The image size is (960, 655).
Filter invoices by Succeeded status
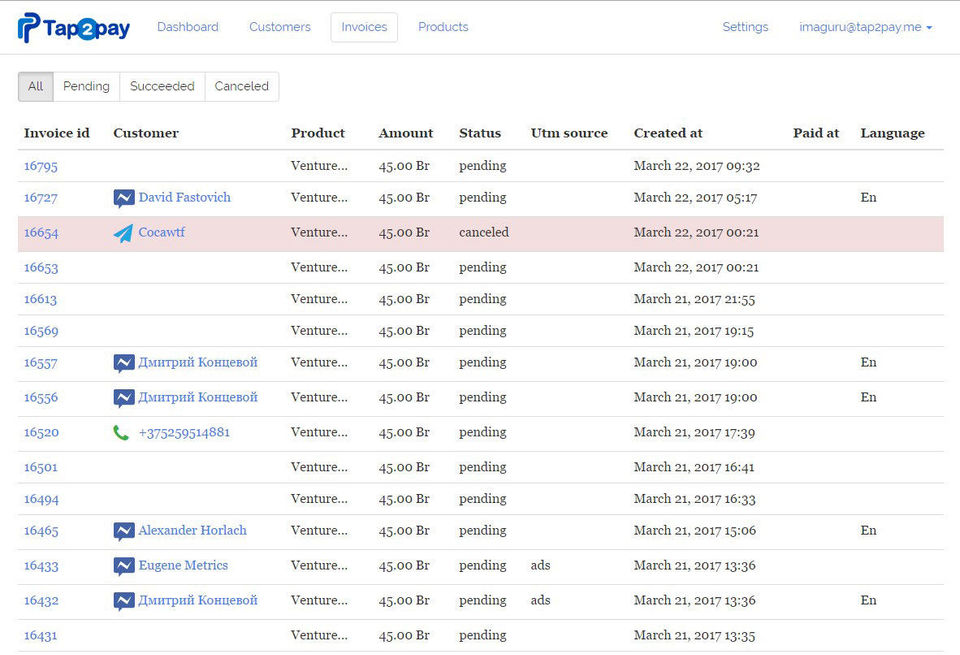162,87
